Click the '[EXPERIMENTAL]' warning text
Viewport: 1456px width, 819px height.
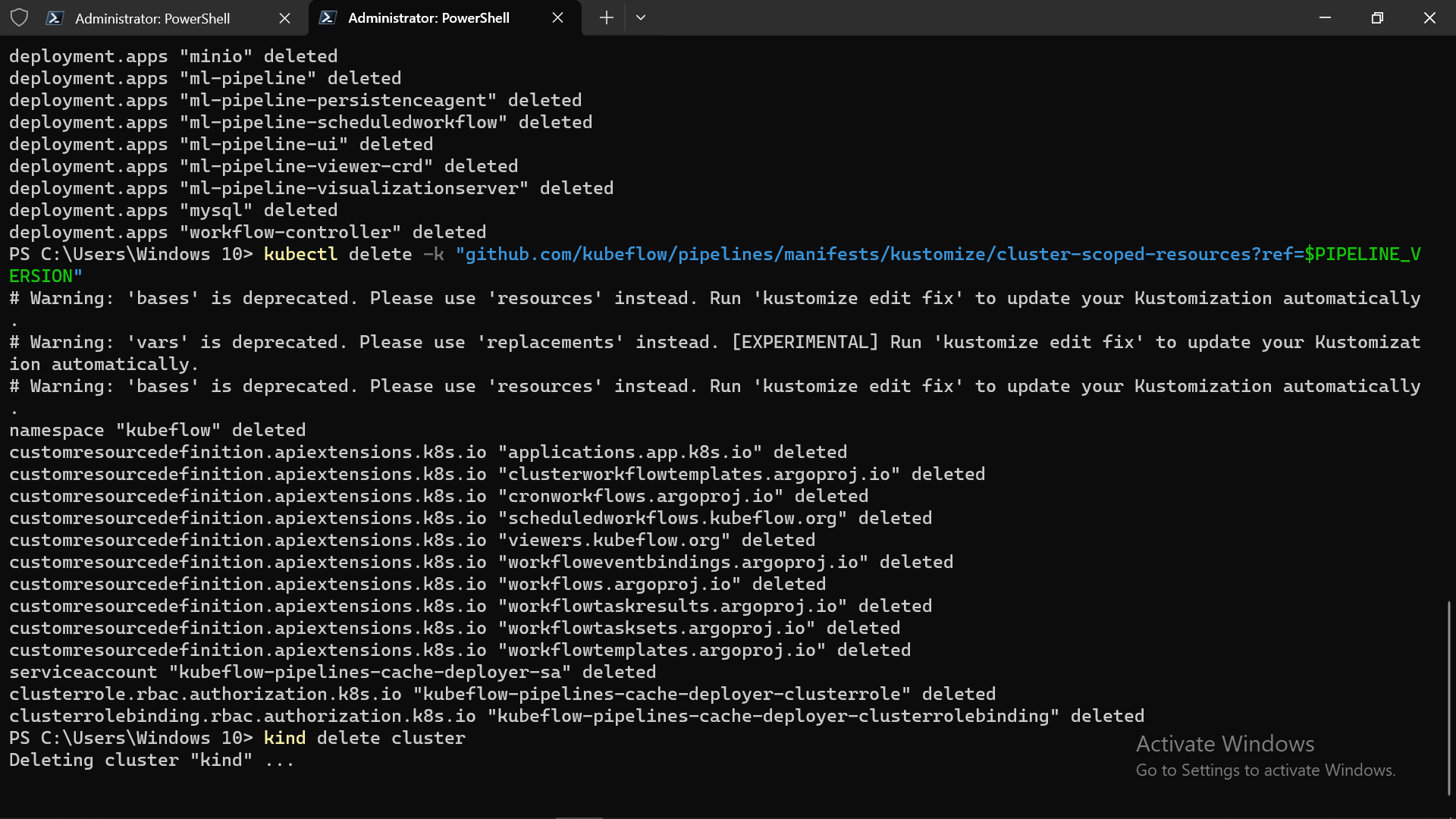[805, 342]
